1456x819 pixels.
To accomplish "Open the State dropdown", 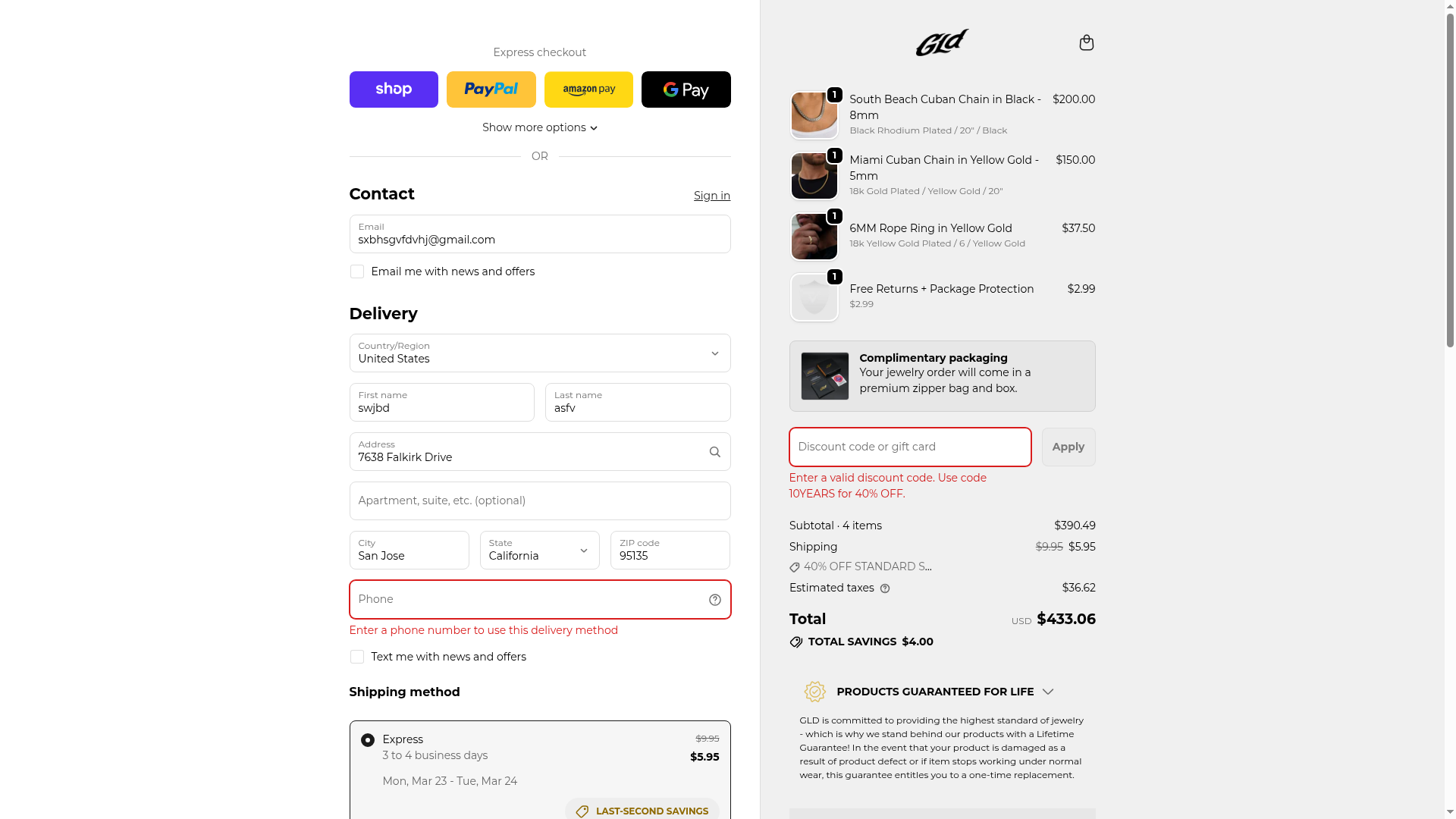I will click(x=539, y=551).
